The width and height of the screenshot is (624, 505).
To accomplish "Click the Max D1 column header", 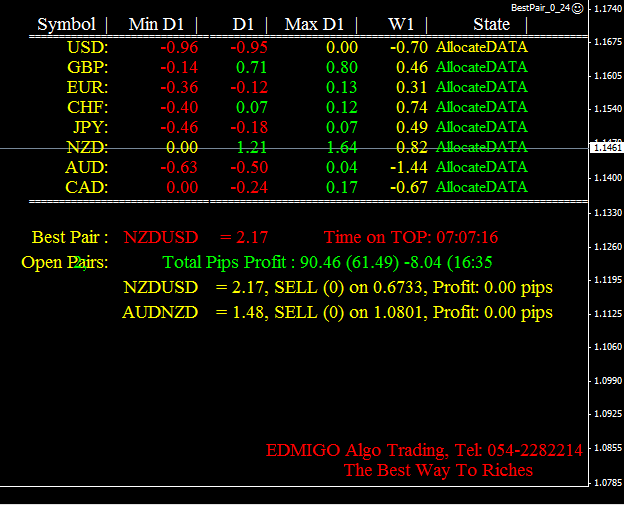I will pos(314,25).
